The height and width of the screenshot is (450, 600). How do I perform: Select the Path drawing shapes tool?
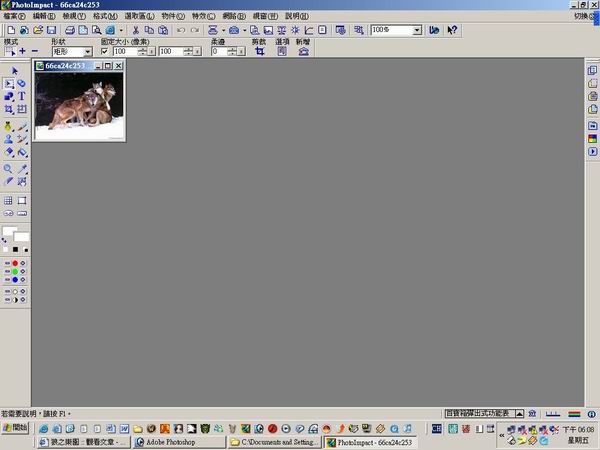(9, 96)
